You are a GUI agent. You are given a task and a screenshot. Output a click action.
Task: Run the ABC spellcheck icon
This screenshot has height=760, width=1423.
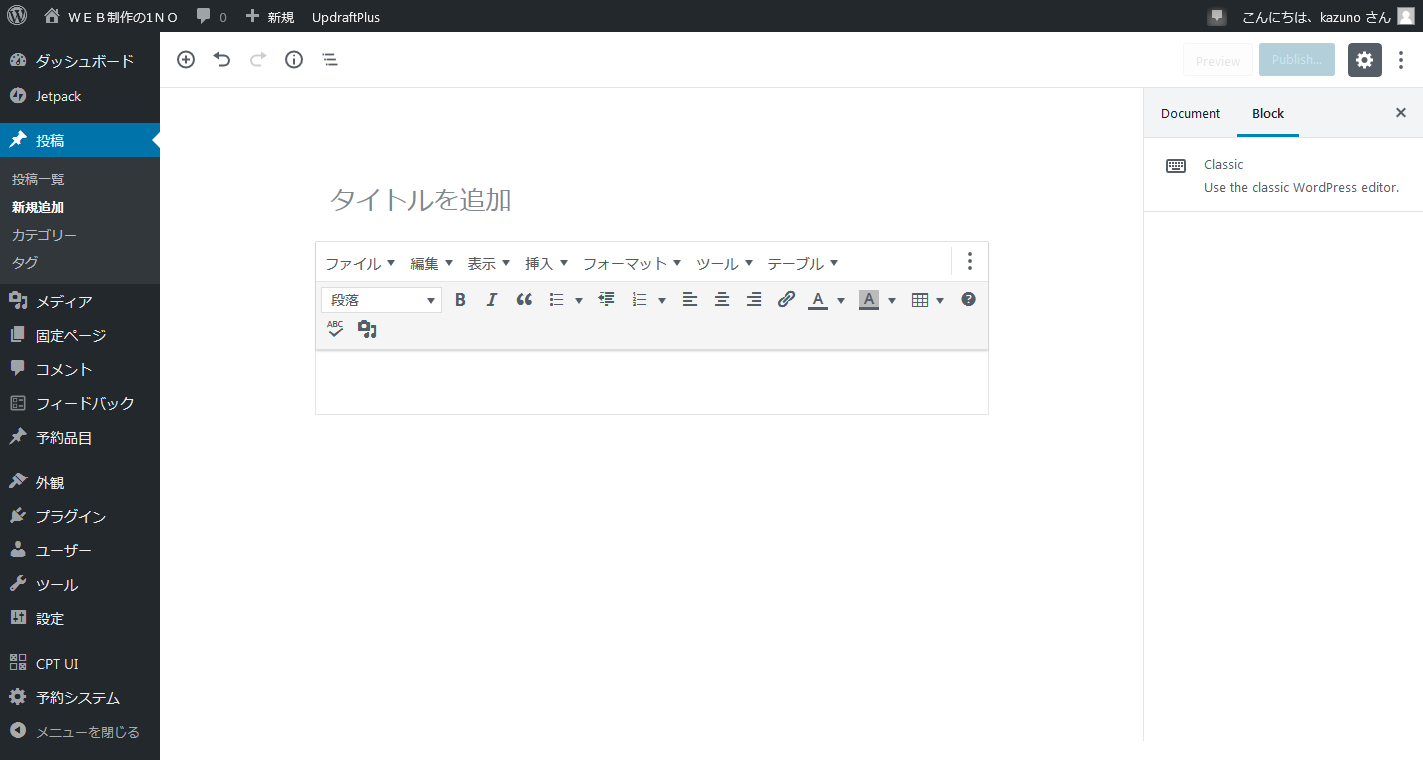click(x=335, y=329)
